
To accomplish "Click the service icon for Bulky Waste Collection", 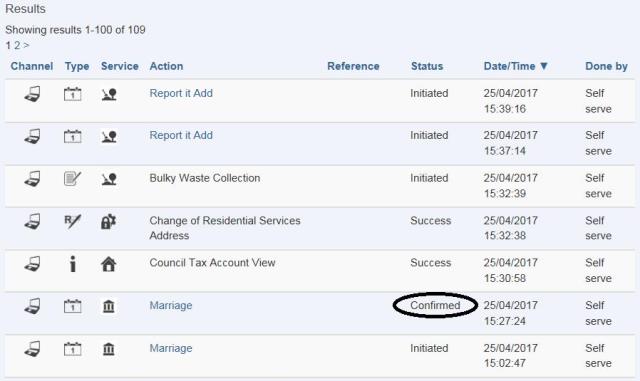I will tap(109, 179).
